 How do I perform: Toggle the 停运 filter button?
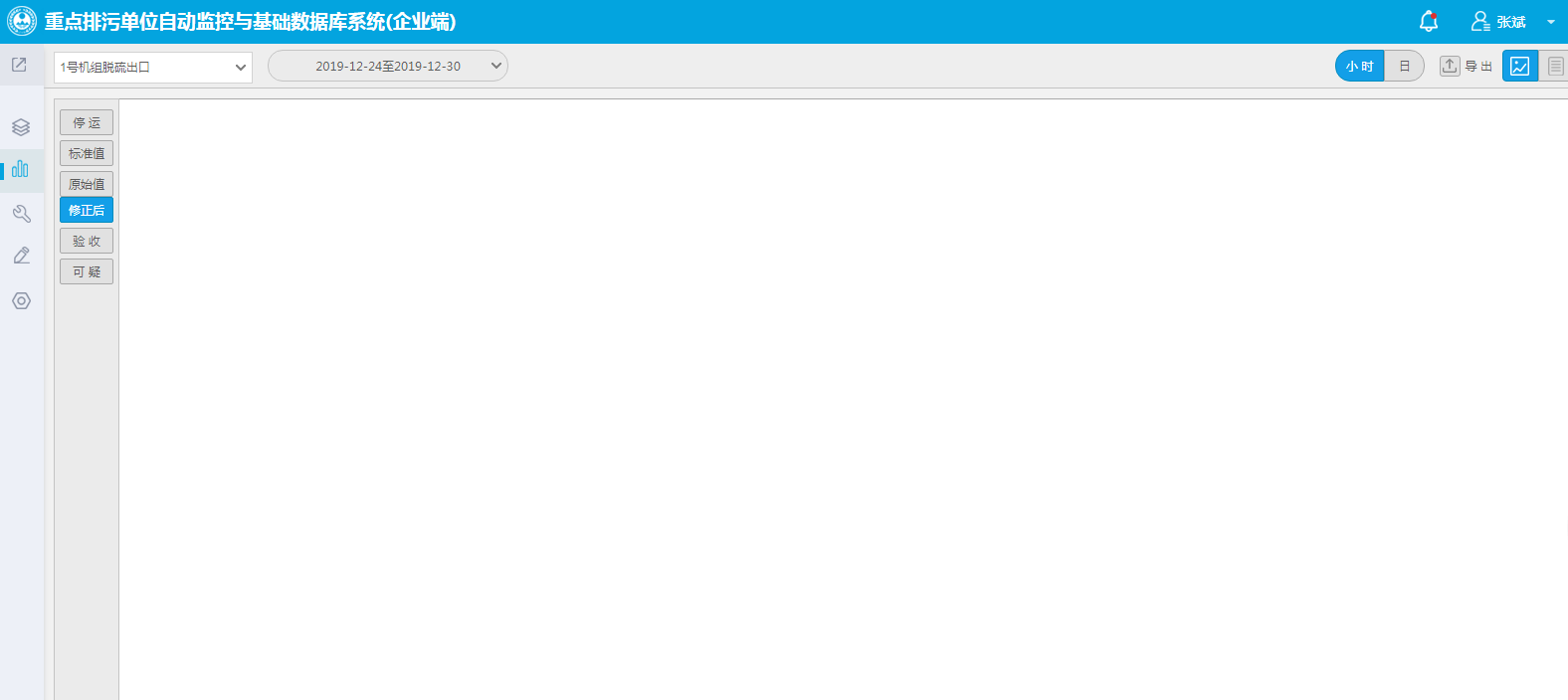coord(87,122)
